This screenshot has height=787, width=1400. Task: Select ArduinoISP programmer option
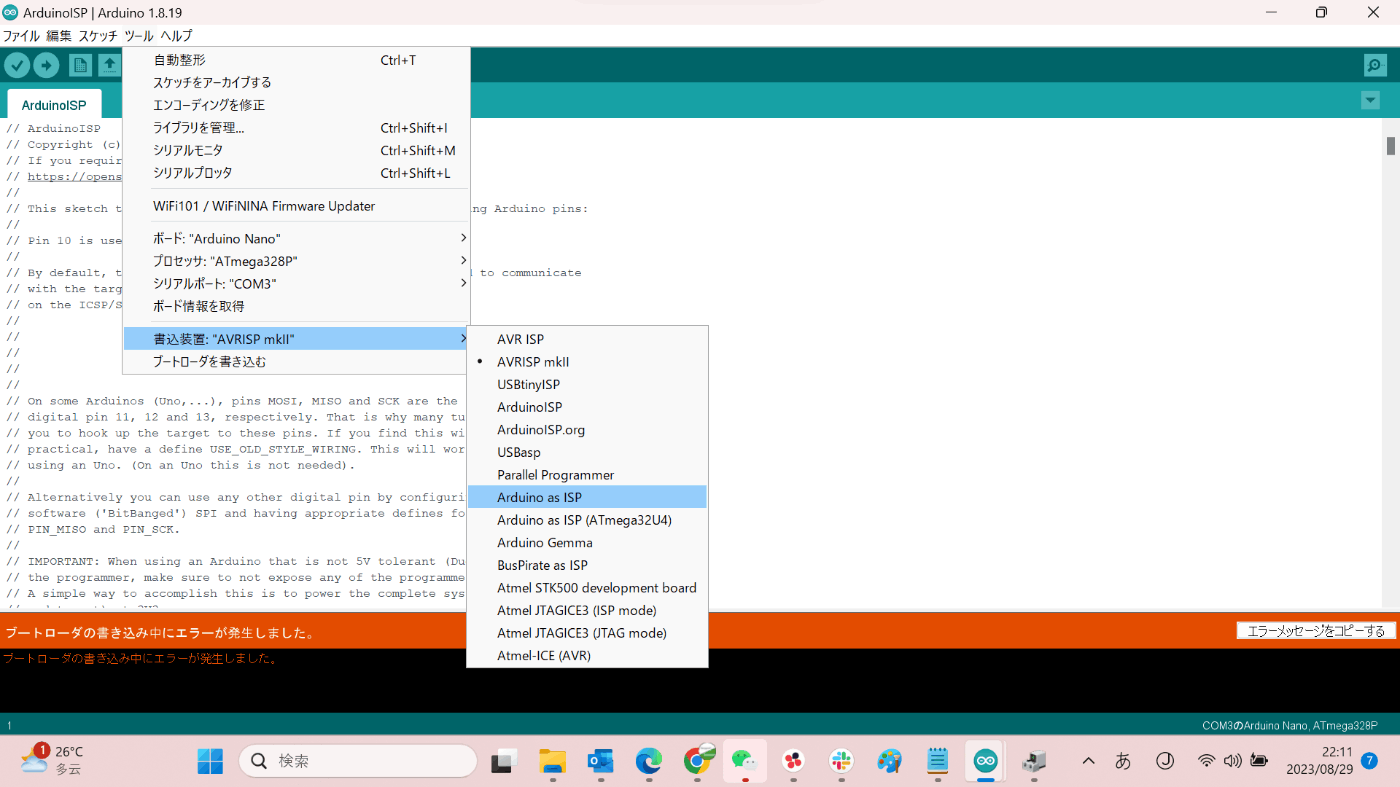(587, 407)
